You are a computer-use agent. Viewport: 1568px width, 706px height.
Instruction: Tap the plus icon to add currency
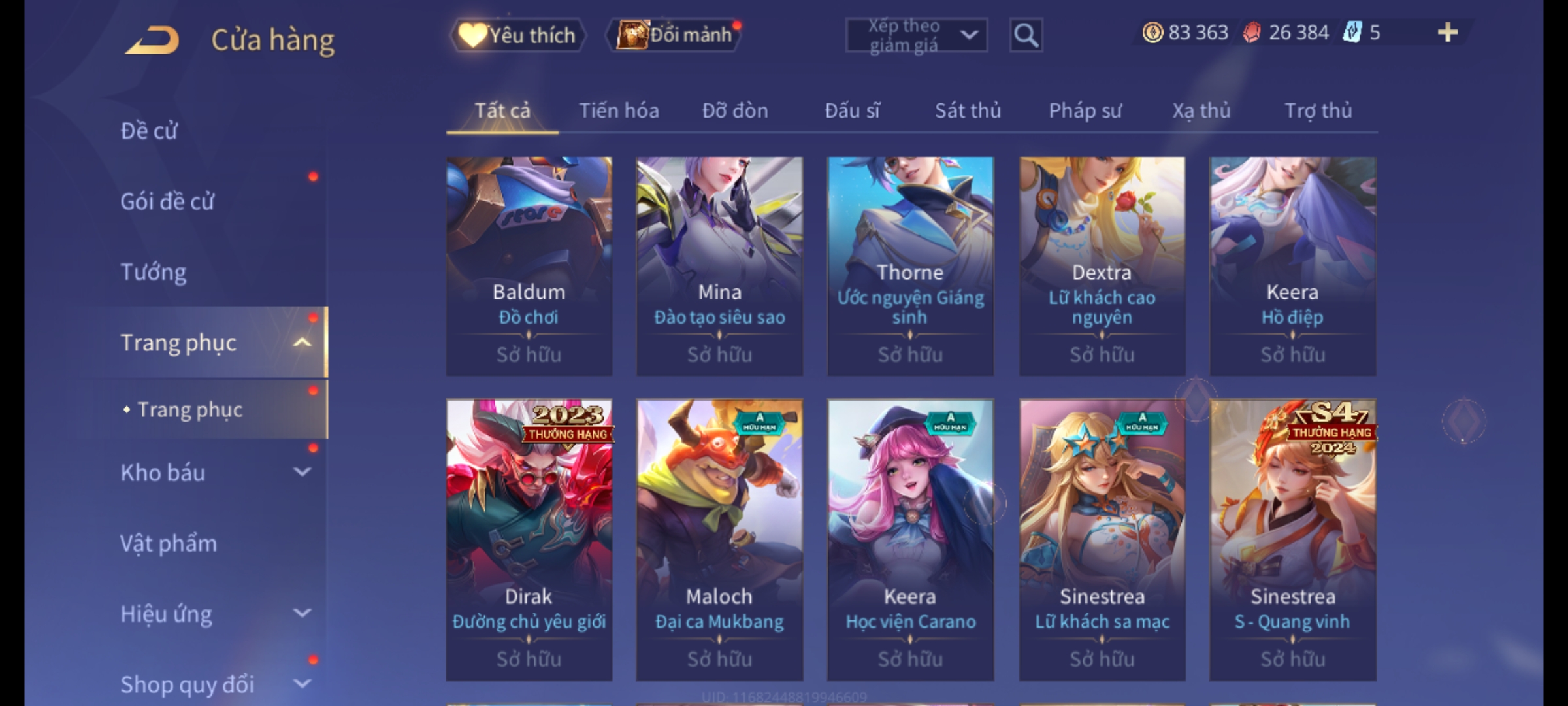click(1448, 32)
